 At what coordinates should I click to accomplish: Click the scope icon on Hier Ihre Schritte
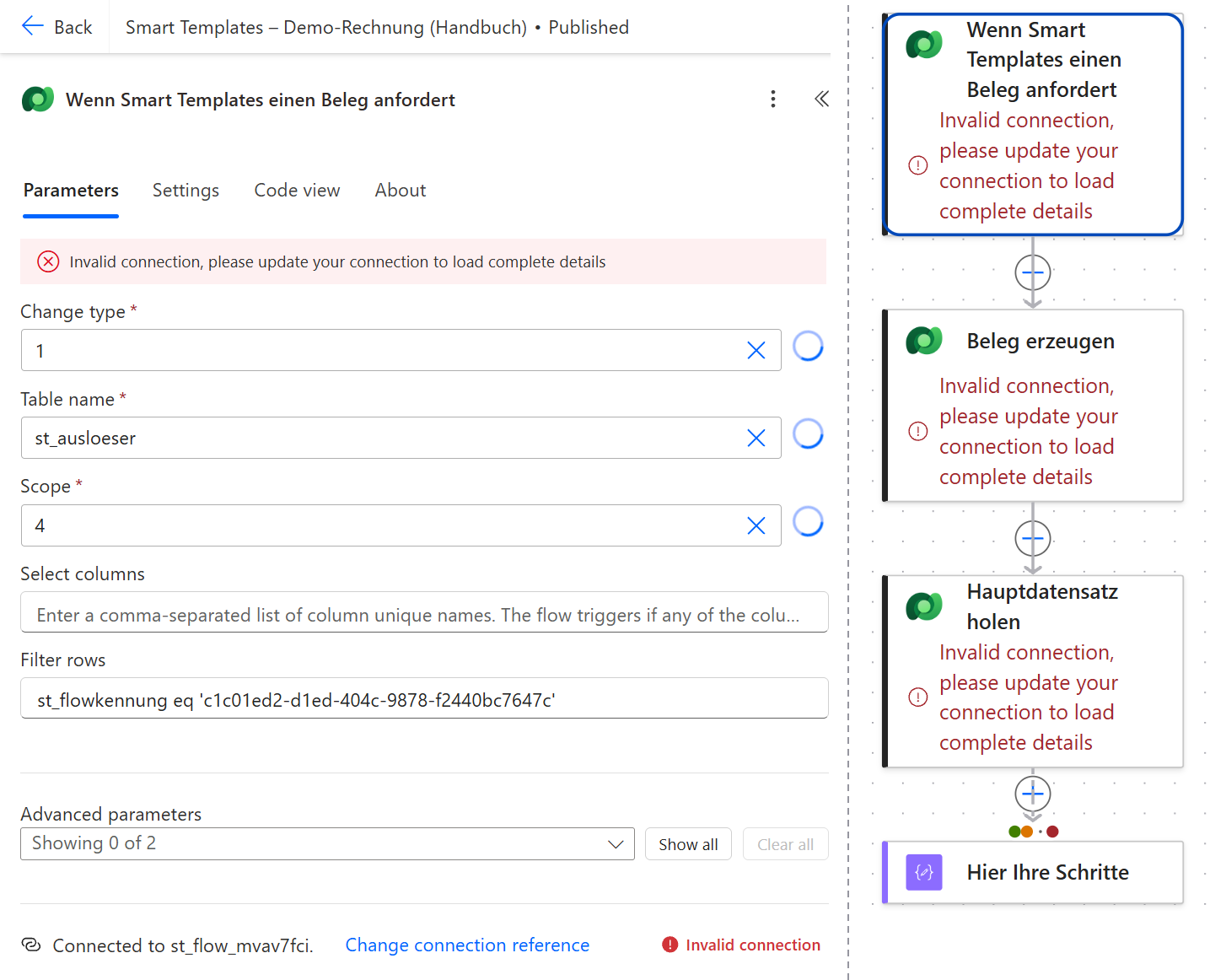pos(924,872)
